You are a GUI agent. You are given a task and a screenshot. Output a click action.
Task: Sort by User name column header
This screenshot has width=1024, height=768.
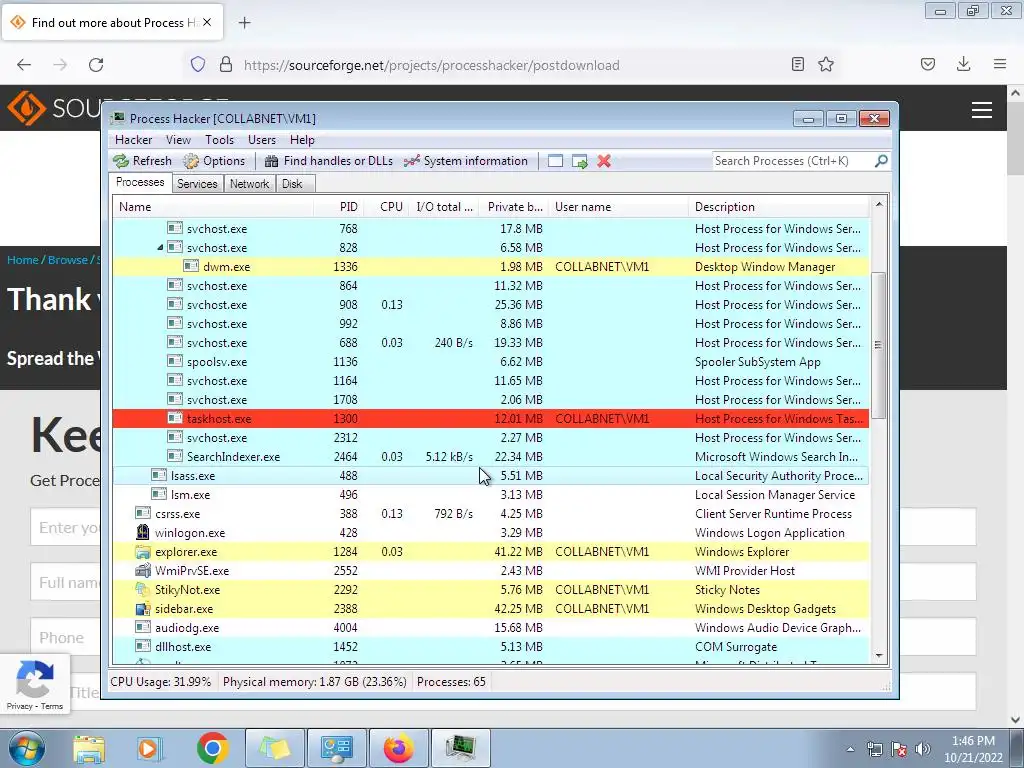(x=618, y=206)
